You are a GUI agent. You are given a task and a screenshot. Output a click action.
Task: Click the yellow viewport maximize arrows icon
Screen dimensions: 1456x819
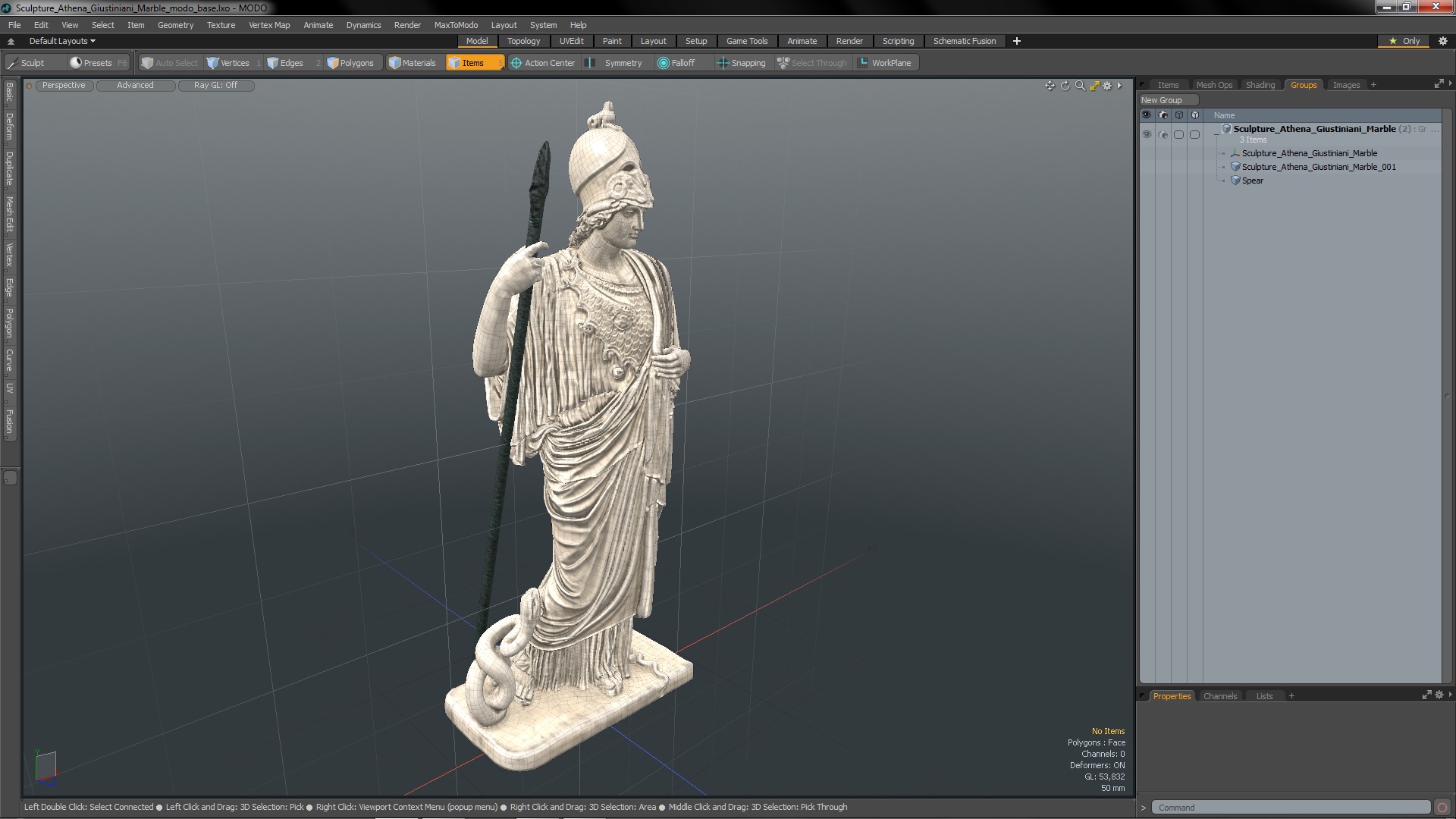[1094, 86]
